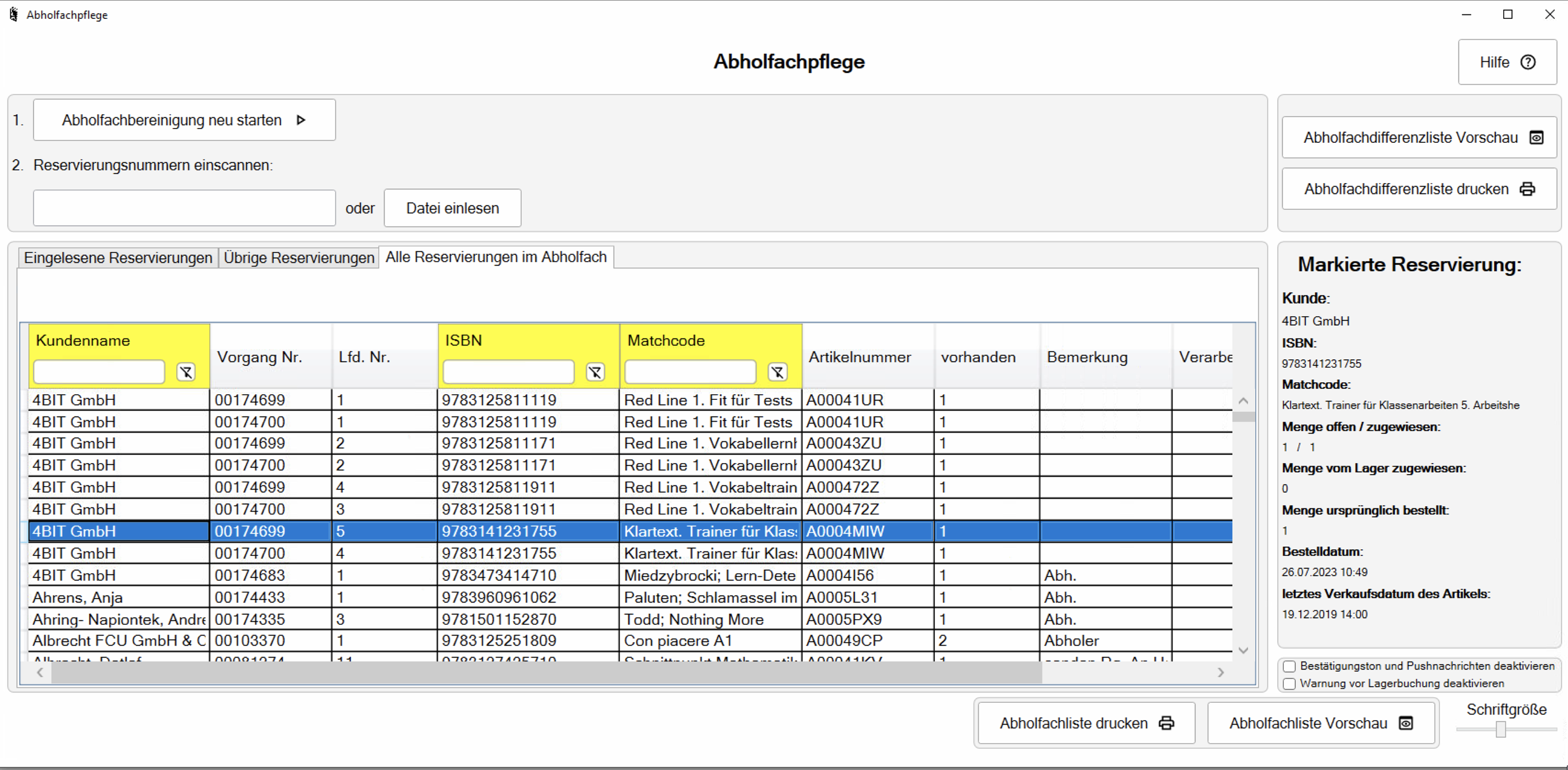Select Alle Reservierungen im Abholfach tab
1568x770 pixels.
496,257
